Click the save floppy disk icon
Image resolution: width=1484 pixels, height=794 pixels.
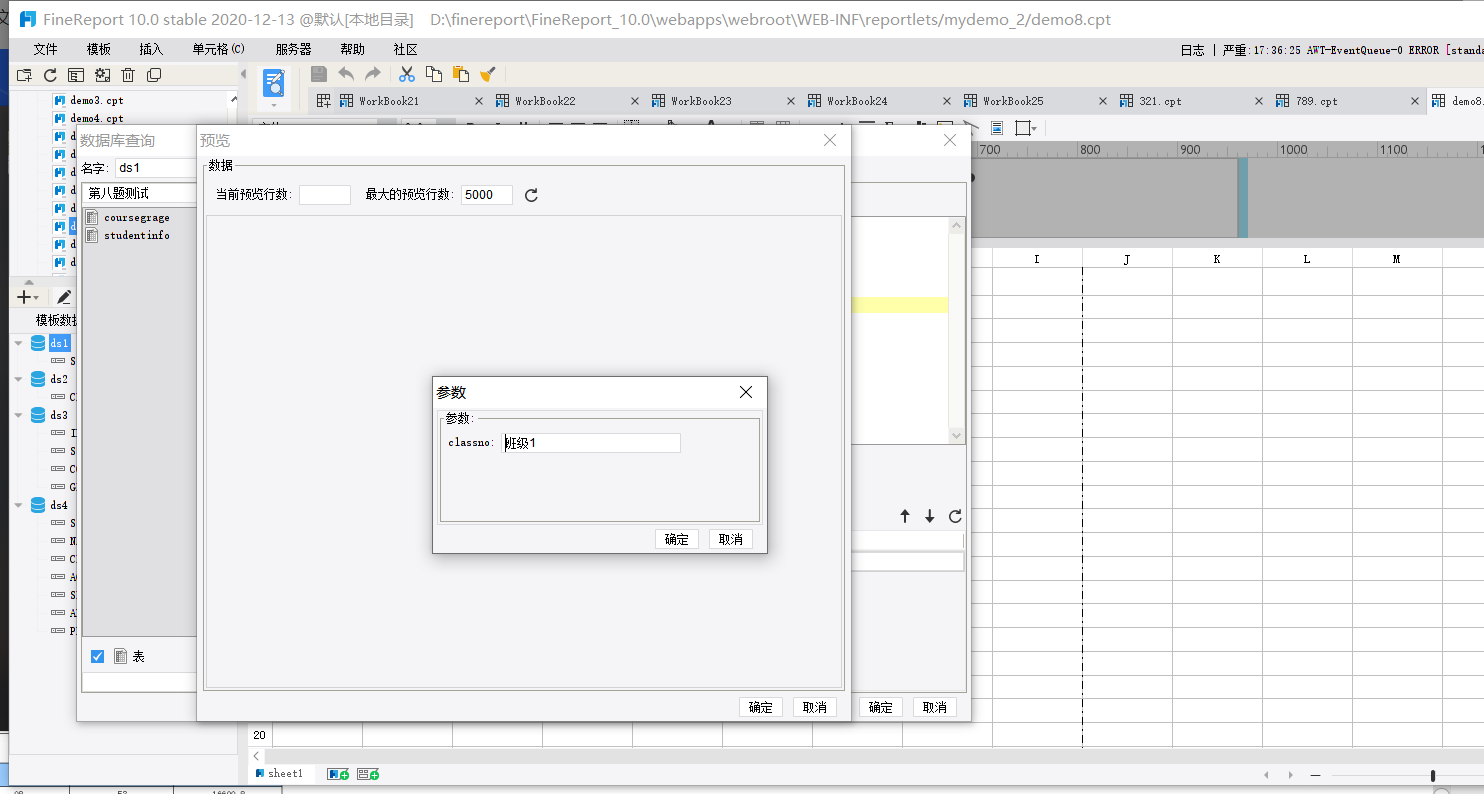[x=319, y=74]
